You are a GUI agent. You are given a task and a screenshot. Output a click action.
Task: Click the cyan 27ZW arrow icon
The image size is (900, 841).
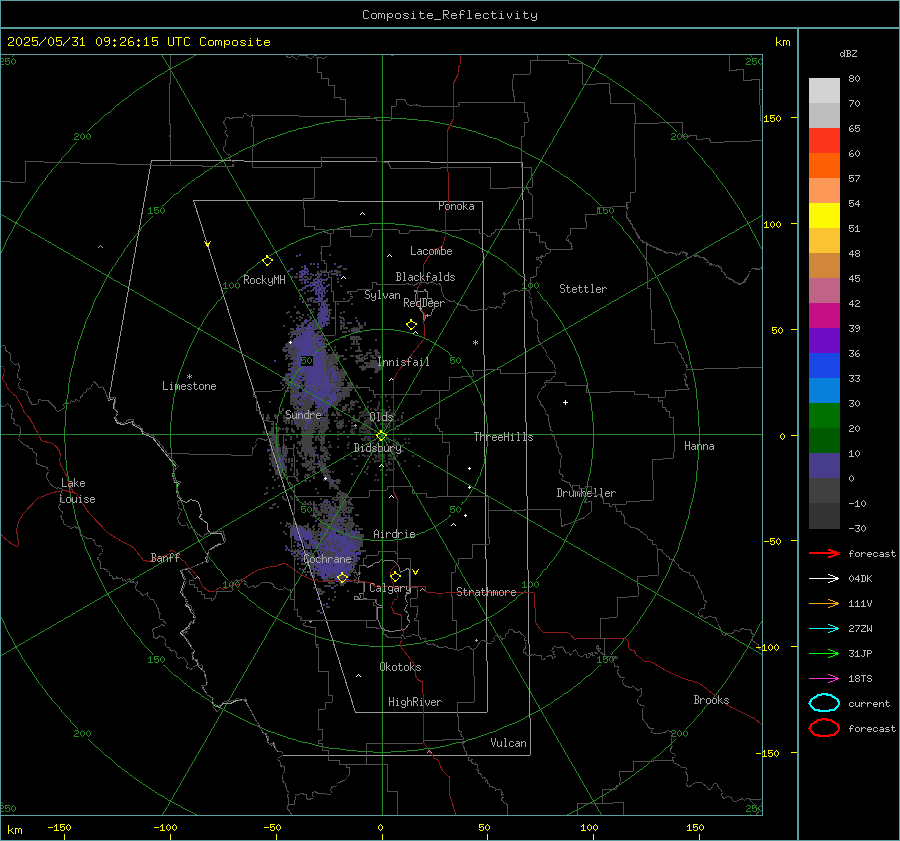pos(824,629)
